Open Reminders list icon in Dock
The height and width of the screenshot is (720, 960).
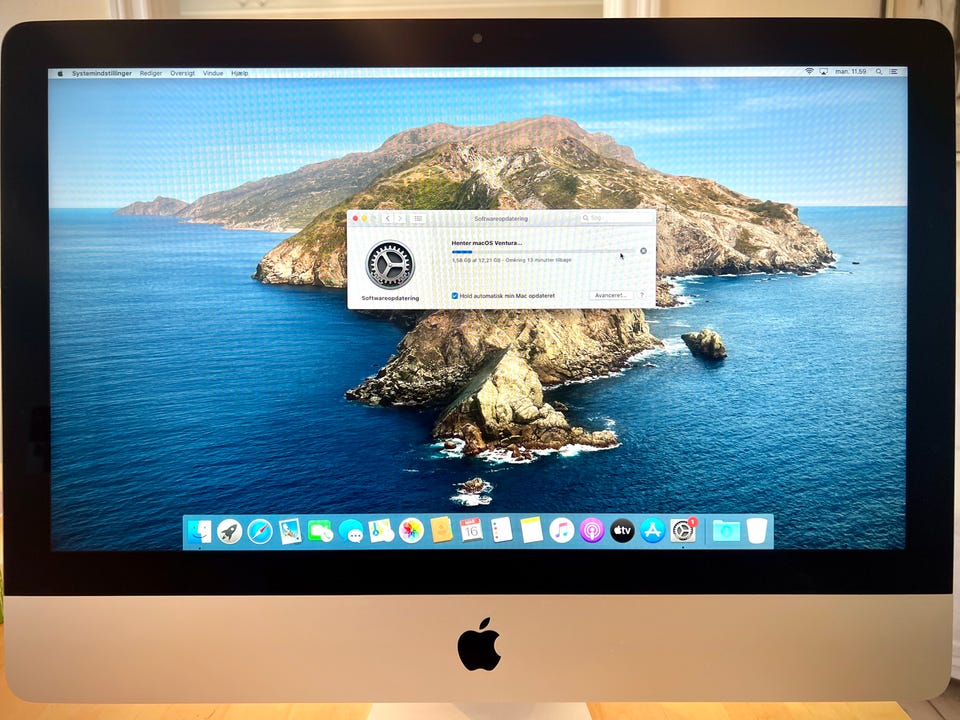[x=501, y=530]
